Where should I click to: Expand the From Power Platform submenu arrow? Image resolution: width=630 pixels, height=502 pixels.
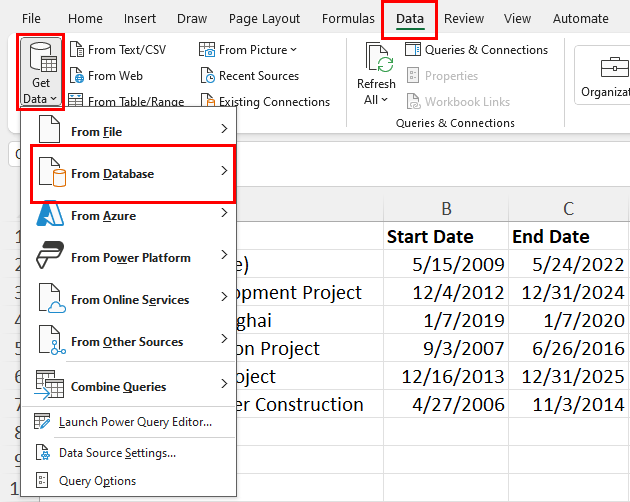point(224,254)
